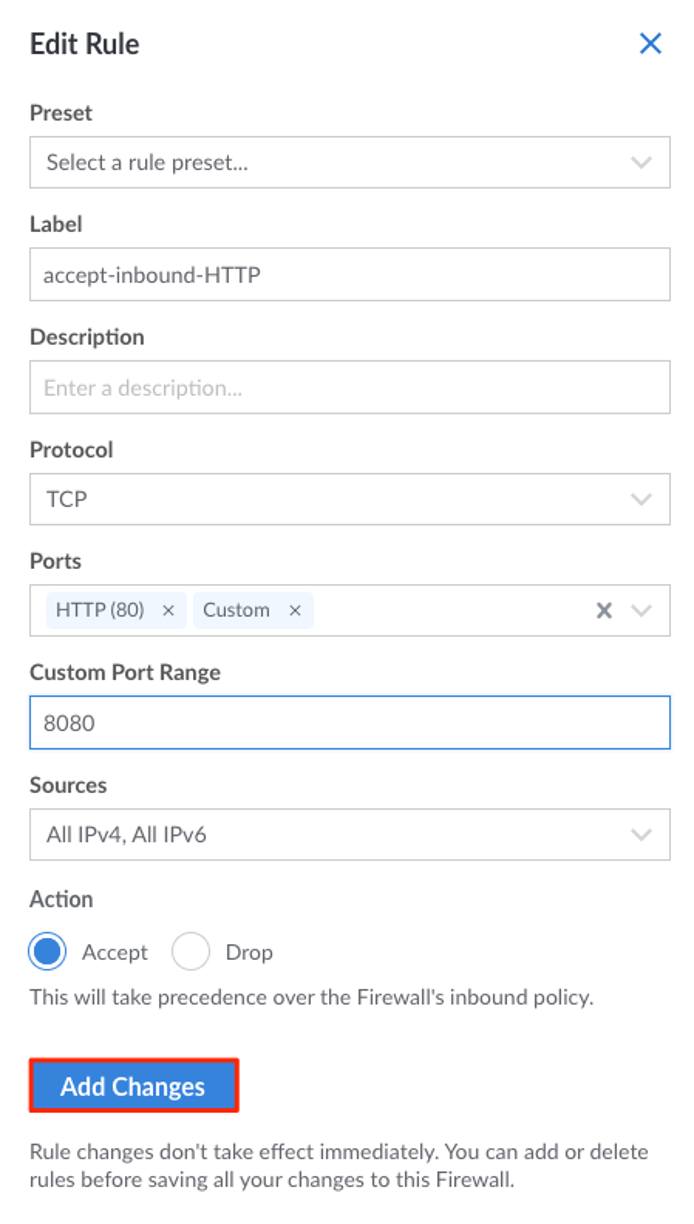Open the Sources dropdown
The height and width of the screenshot is (1224, 694).
[x=300, y=835]
